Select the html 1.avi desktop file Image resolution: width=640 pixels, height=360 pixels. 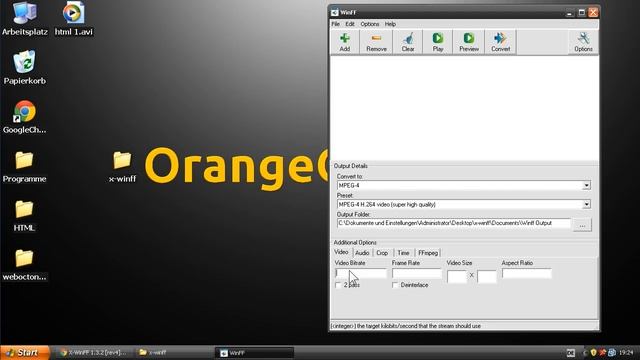[73, 19]
